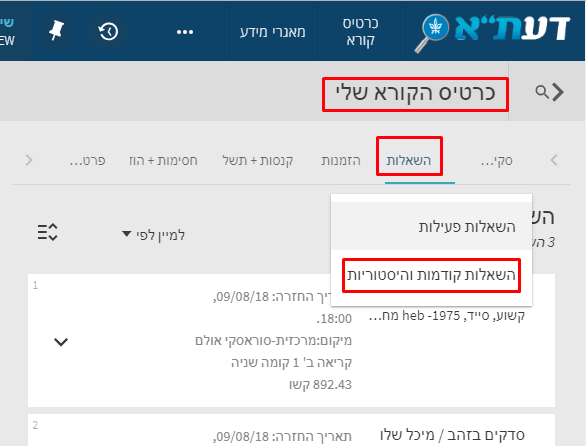Expand the first loan item chevron
The height and width of the screenshot is (446, 586).
[x=61, y=341]
